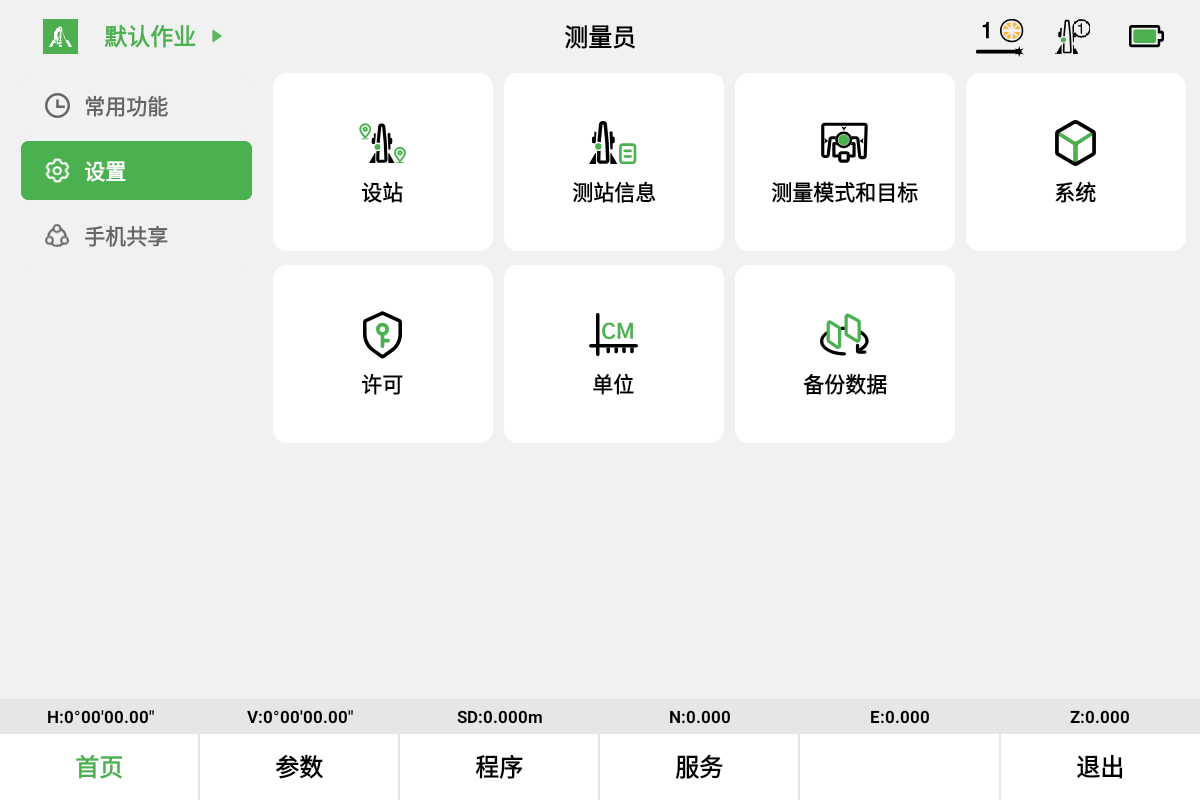Viewport: 1200px width, 800px height.
Task: Click the SD:0.000m distance value
Action: [x=500, y=717]
